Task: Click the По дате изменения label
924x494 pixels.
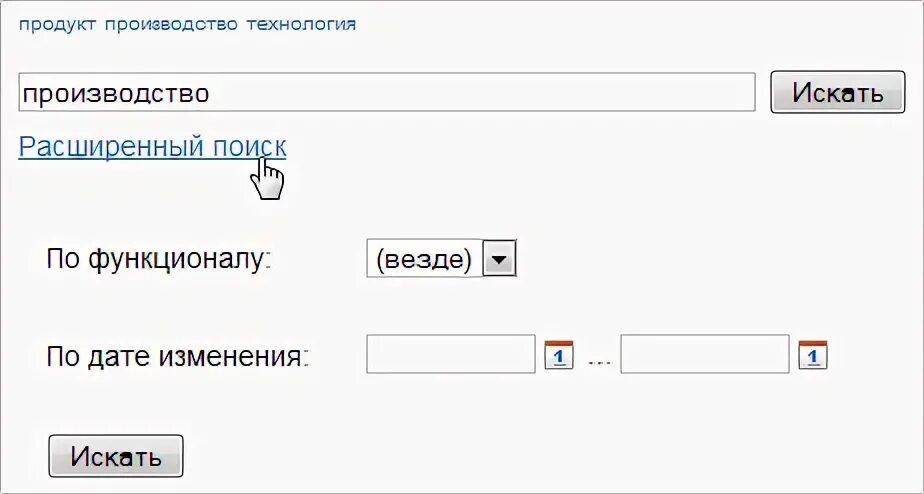Action: (178, 356)
